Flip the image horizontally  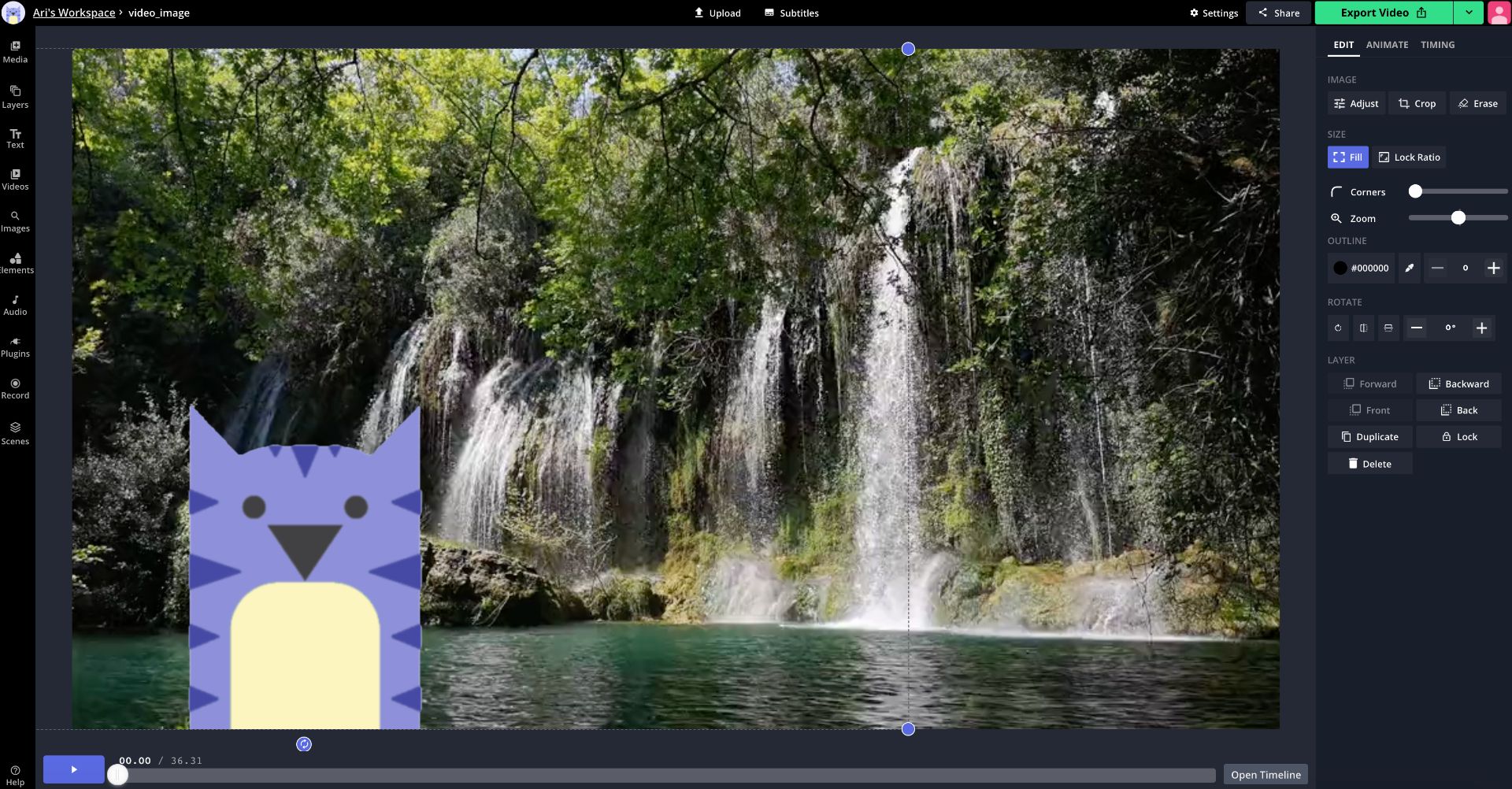[x=1363, y=328]
